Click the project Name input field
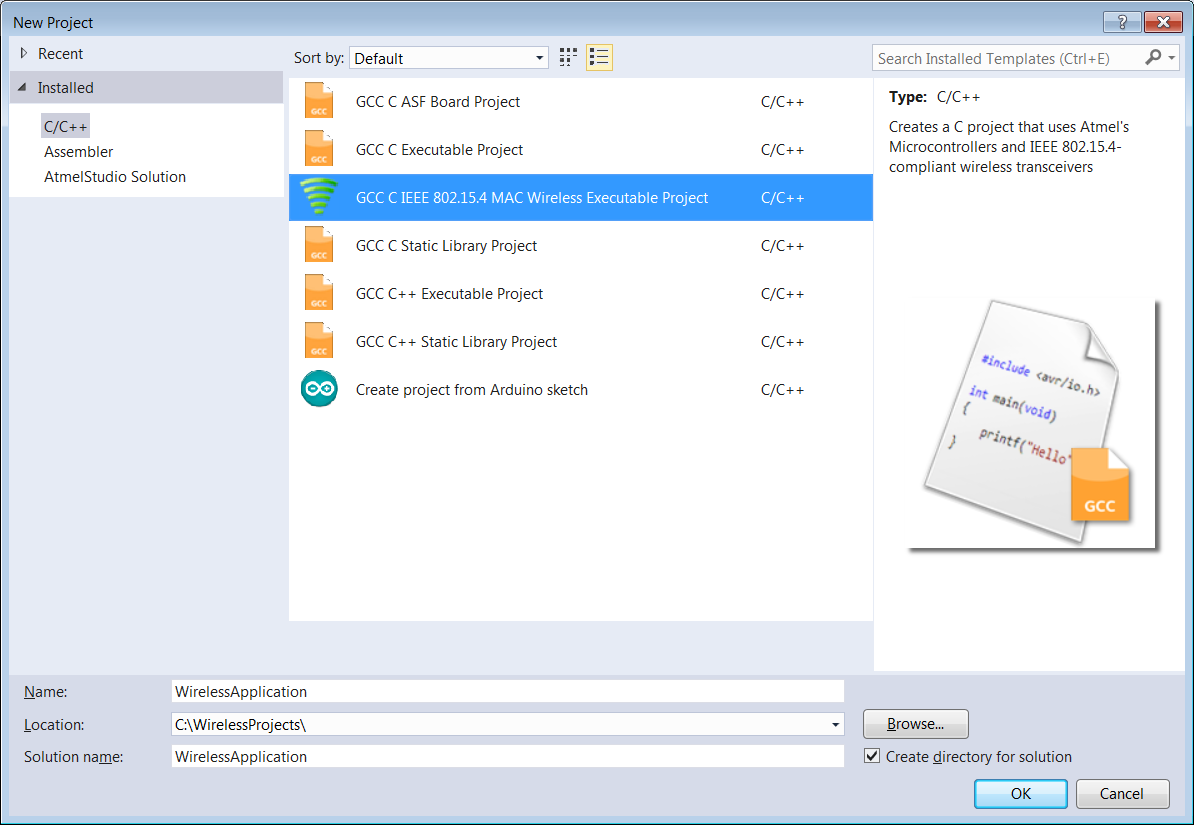The height and width of the screenshot is (825, 1194). click(x=508, y=692)
